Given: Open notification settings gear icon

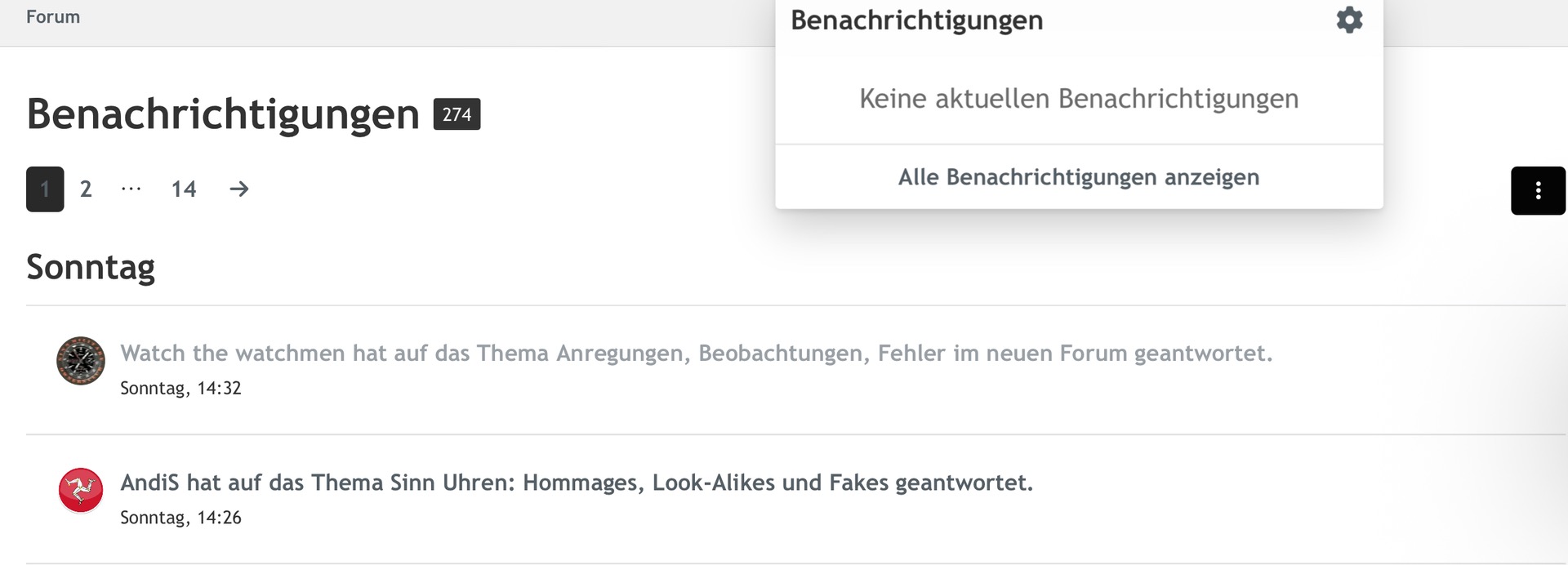Looking at the screenshot, I should click(x=1349, y=20).
